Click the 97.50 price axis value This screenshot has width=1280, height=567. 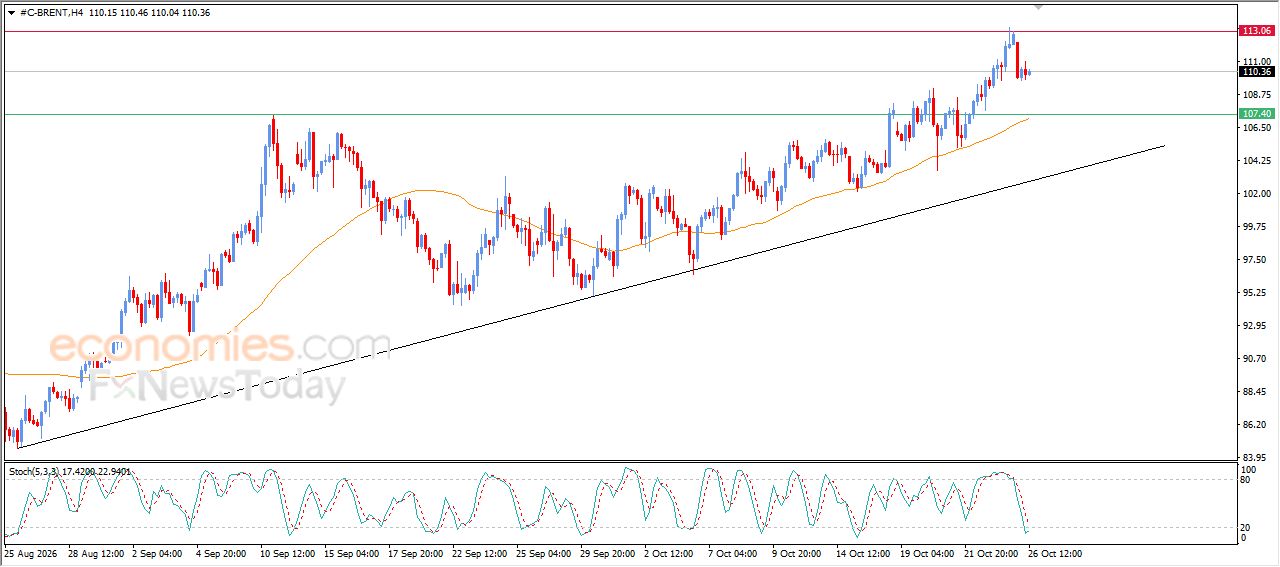pyautogui.click(x=1254, y=259)
